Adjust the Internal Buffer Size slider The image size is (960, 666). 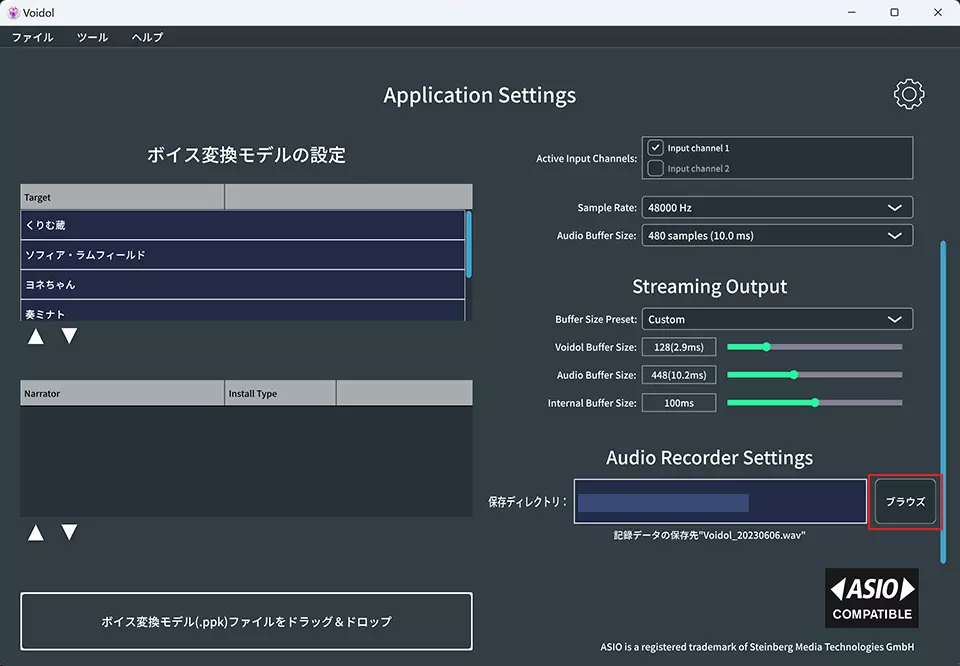point(814,403)
